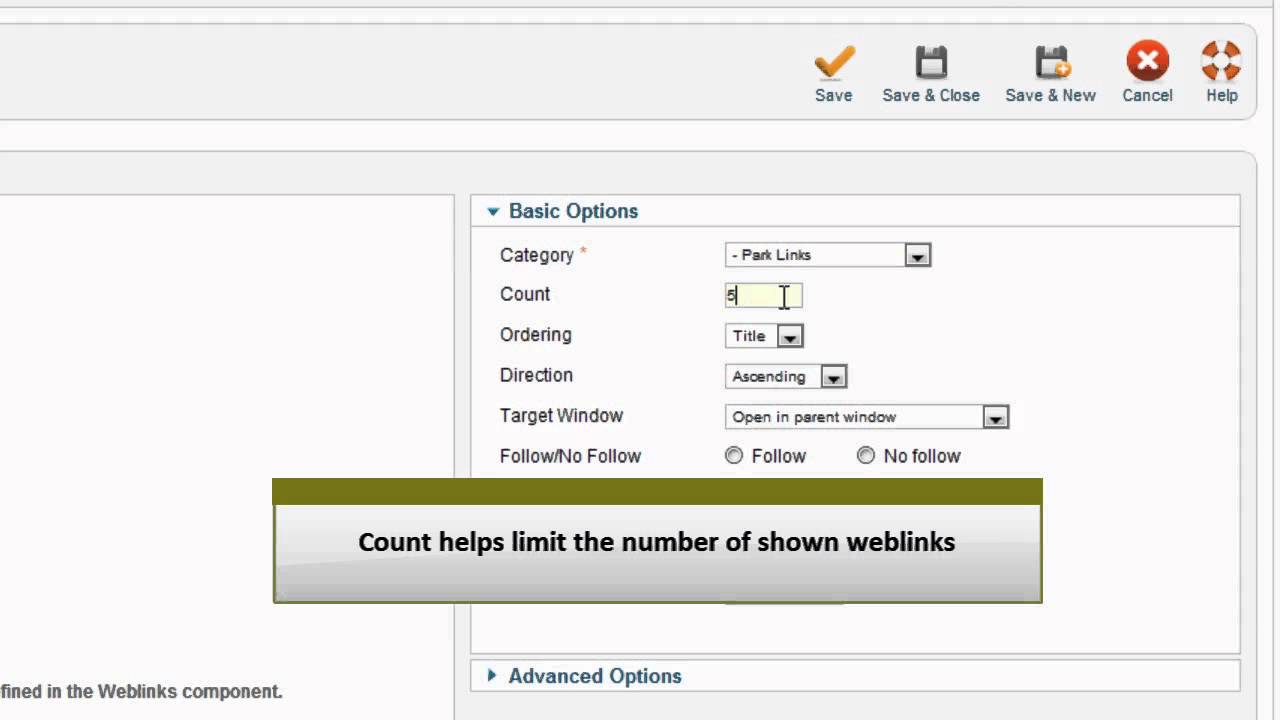Click the Direction field label
1280x720 pixels.
click(x=536, y=375)
